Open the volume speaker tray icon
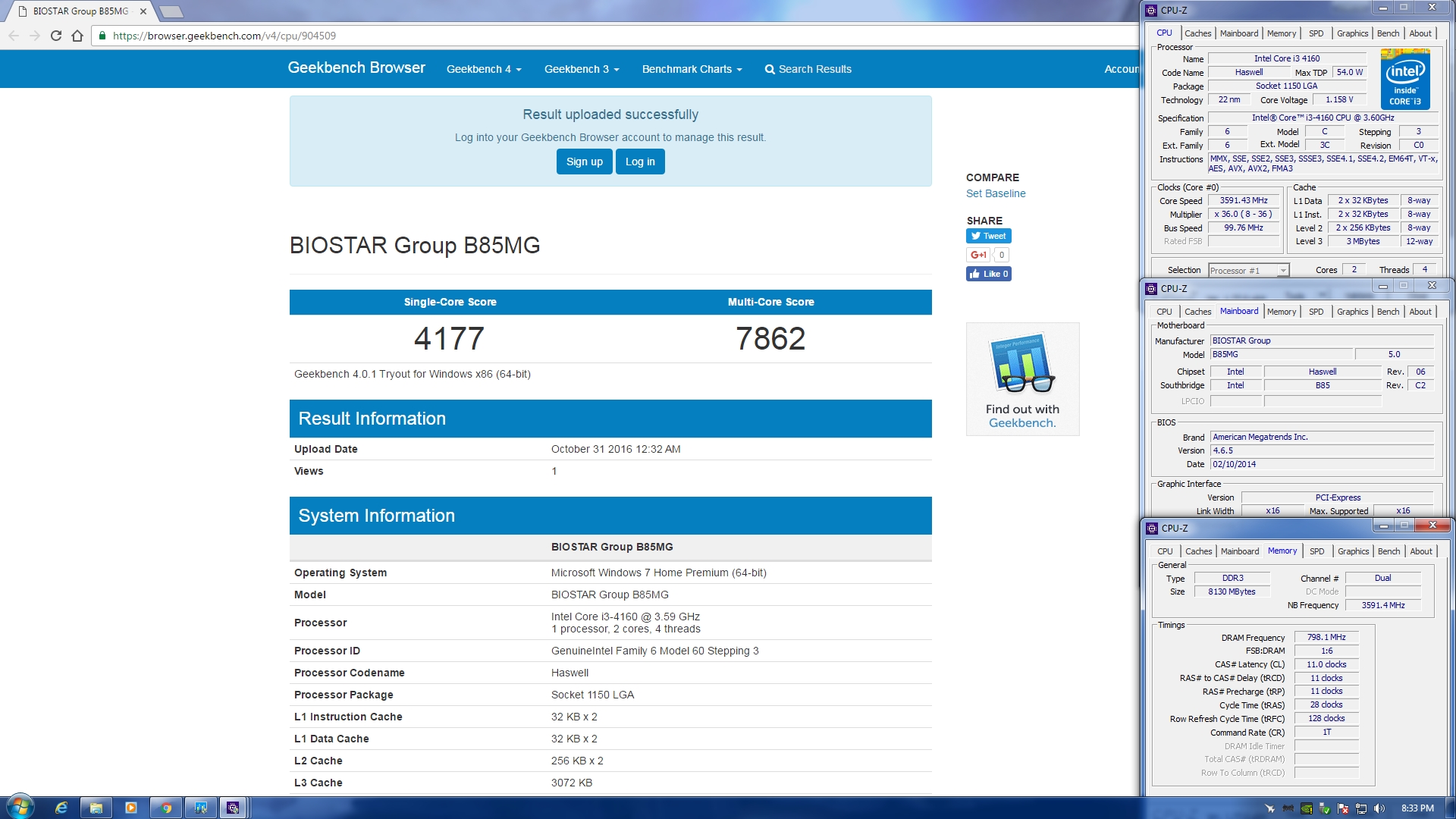Image resolution: width=1456 pixels, height=819 pixels. click(1379, 808)
